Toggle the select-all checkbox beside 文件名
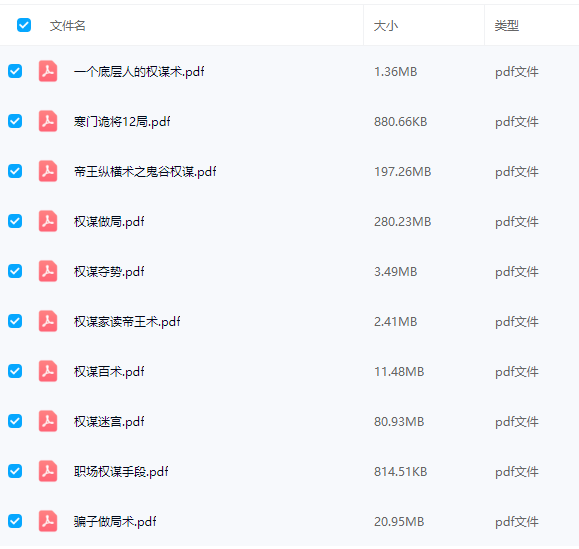Screen dimensions: 579x549 [24, 25]
